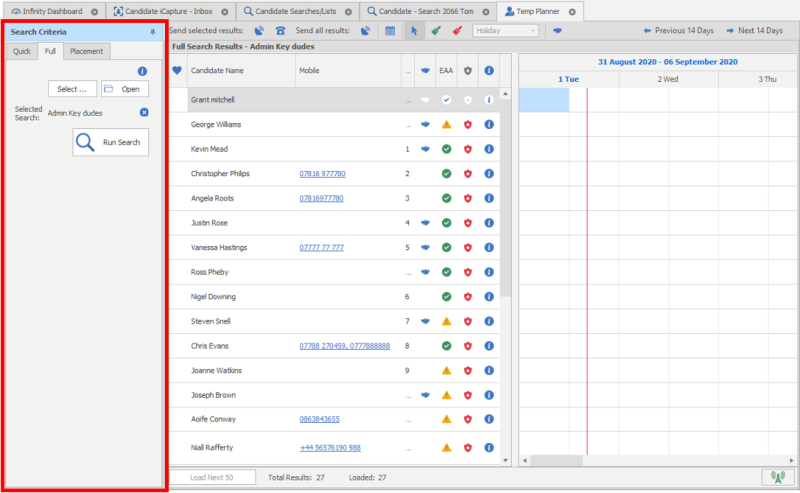Click the Next 14 Days navigation button
Screen dimensions: 800x493
pyautogui.click(x=754, y=31)
